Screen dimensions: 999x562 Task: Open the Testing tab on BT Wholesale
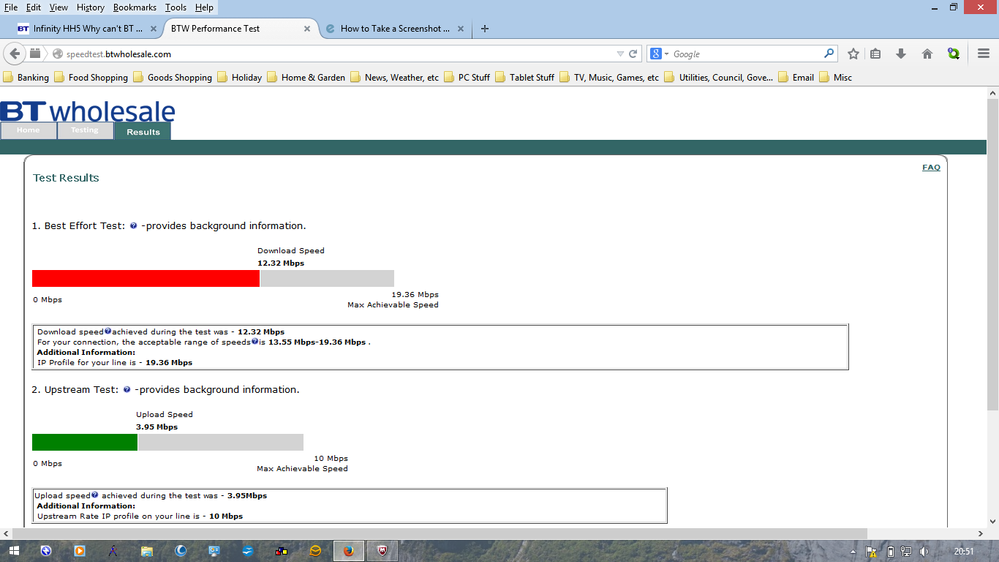[x=85, y=131]
